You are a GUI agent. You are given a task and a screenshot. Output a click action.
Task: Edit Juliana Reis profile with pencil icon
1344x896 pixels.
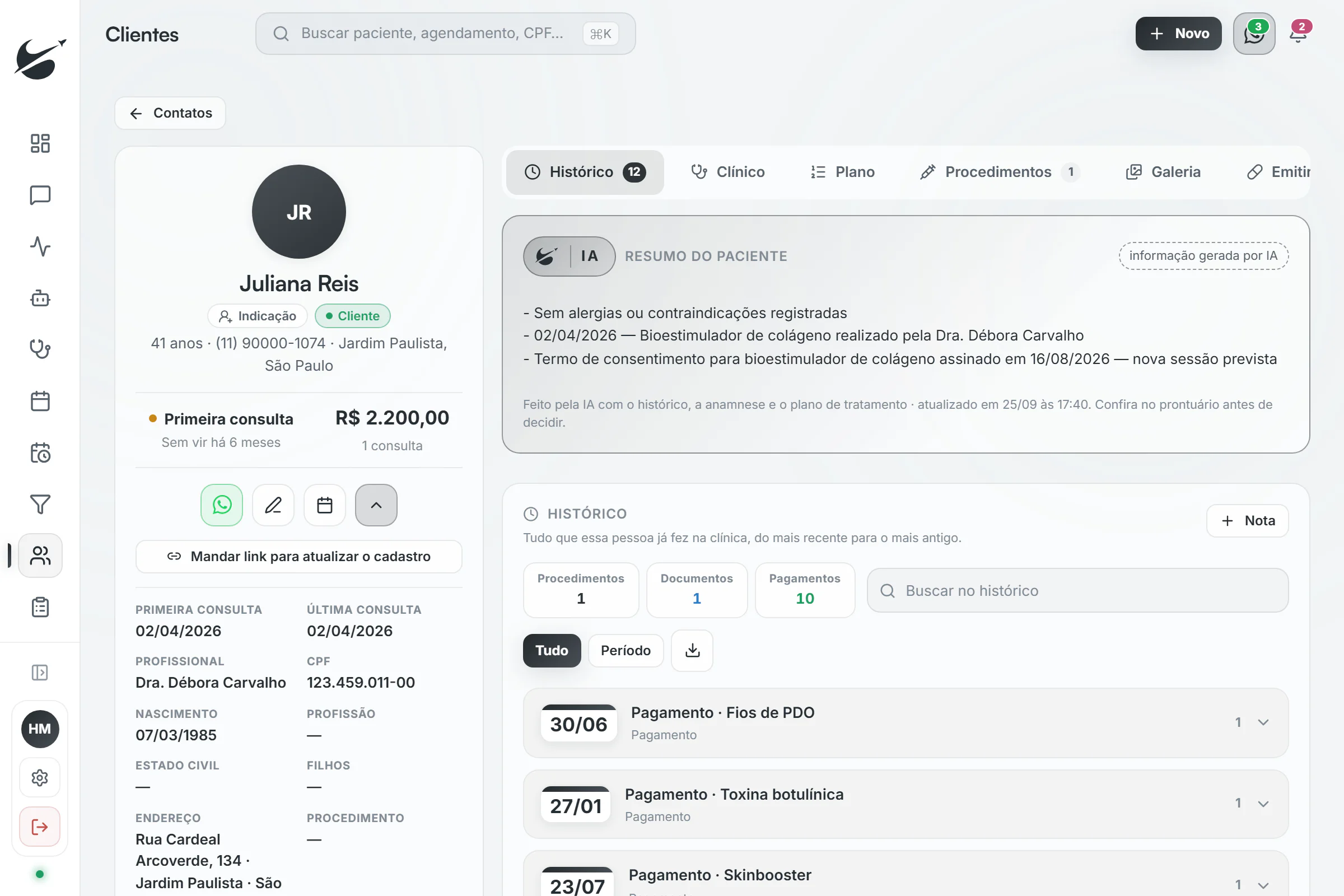(273, 505)
